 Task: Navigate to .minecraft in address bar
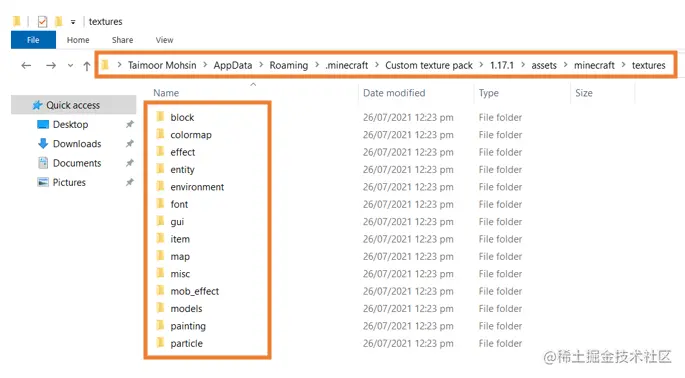(346, 65)
